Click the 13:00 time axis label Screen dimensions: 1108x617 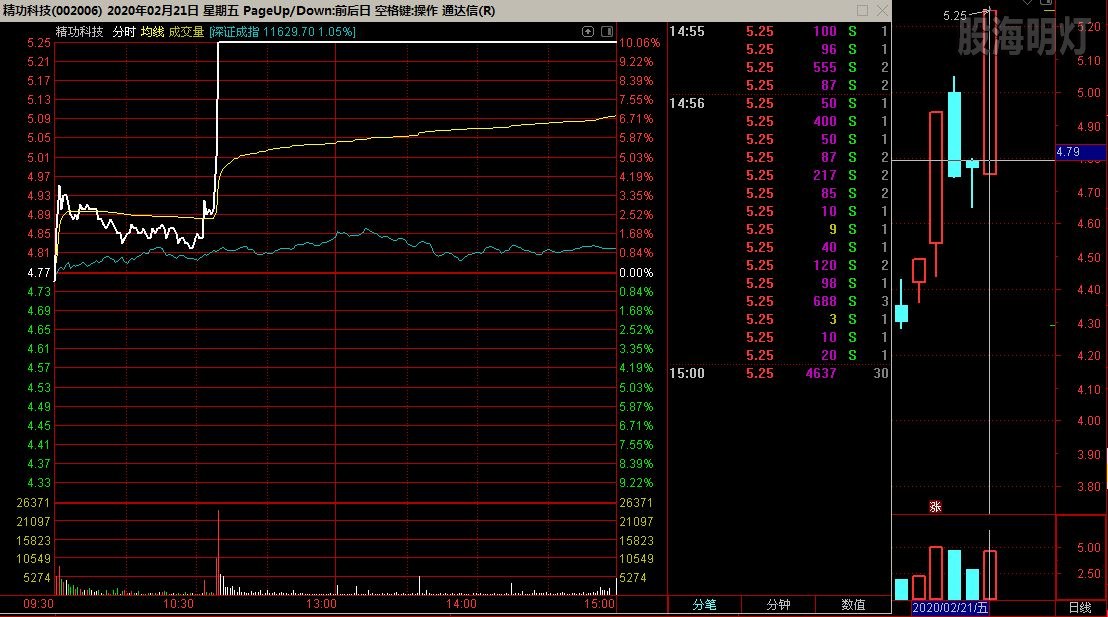pos(322,604)
